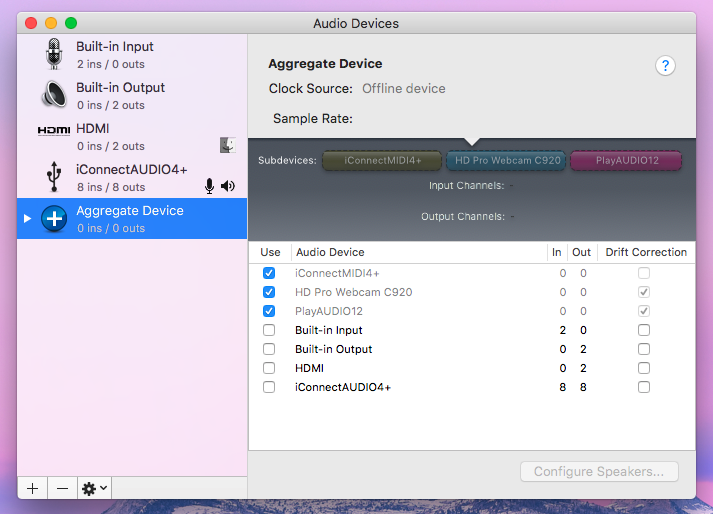Click the Configure Speakers button

tap(599, 472)
